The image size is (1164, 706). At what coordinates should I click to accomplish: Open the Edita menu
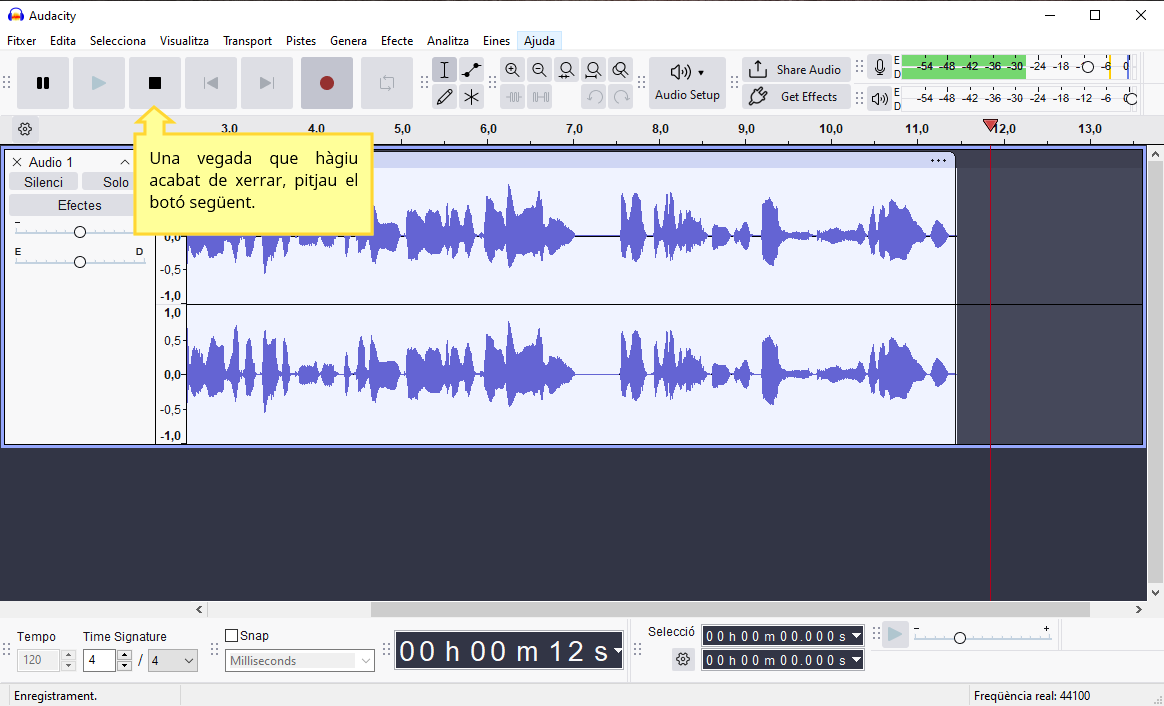click(x=63, y=41)
